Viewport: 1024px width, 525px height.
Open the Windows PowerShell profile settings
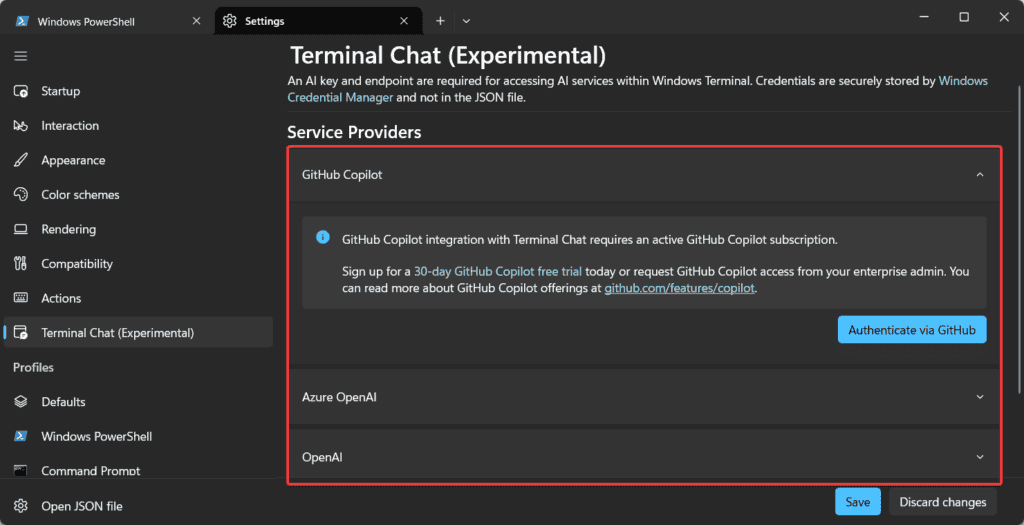coord(138,436)
